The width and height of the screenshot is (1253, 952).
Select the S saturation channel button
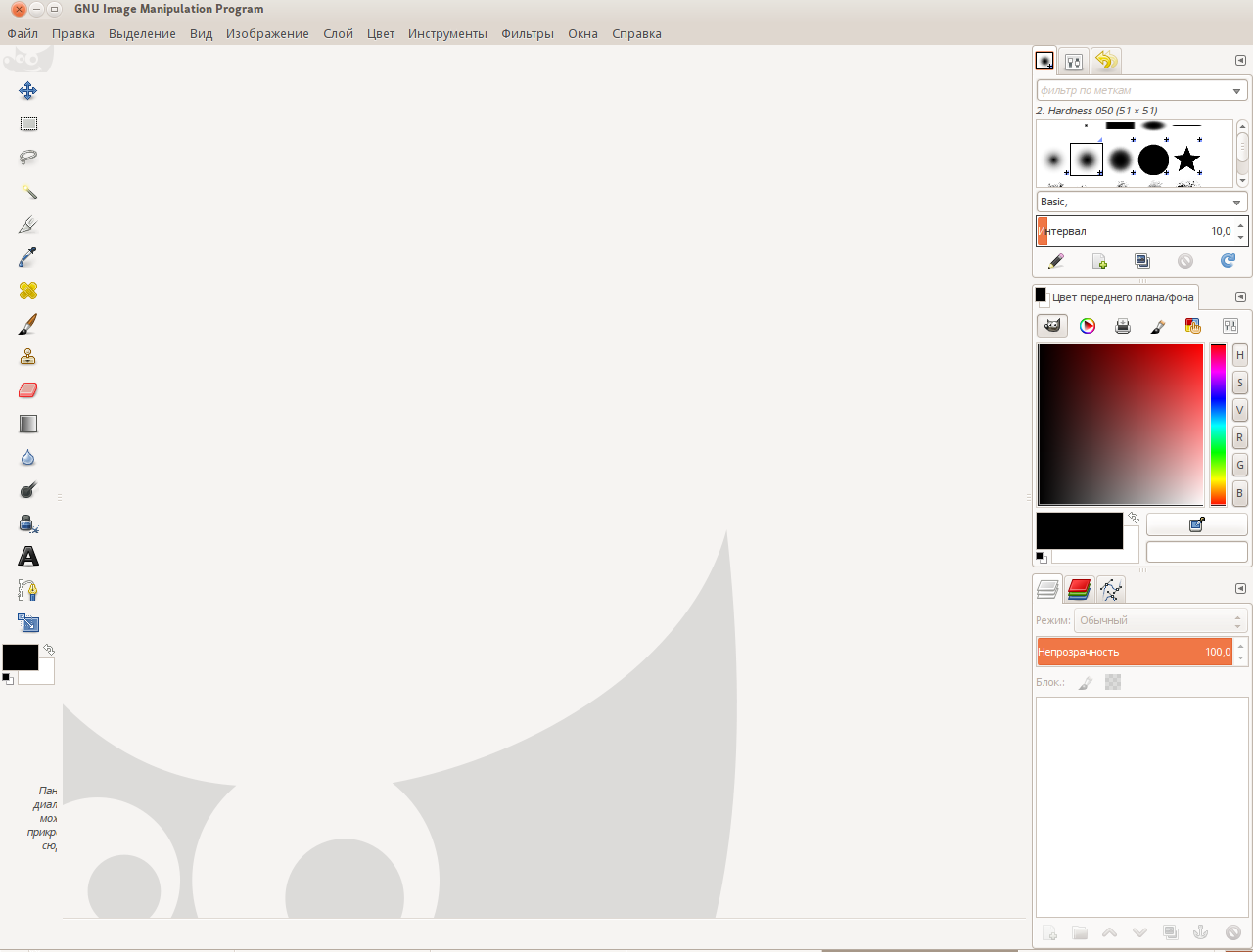(1240, 383)
